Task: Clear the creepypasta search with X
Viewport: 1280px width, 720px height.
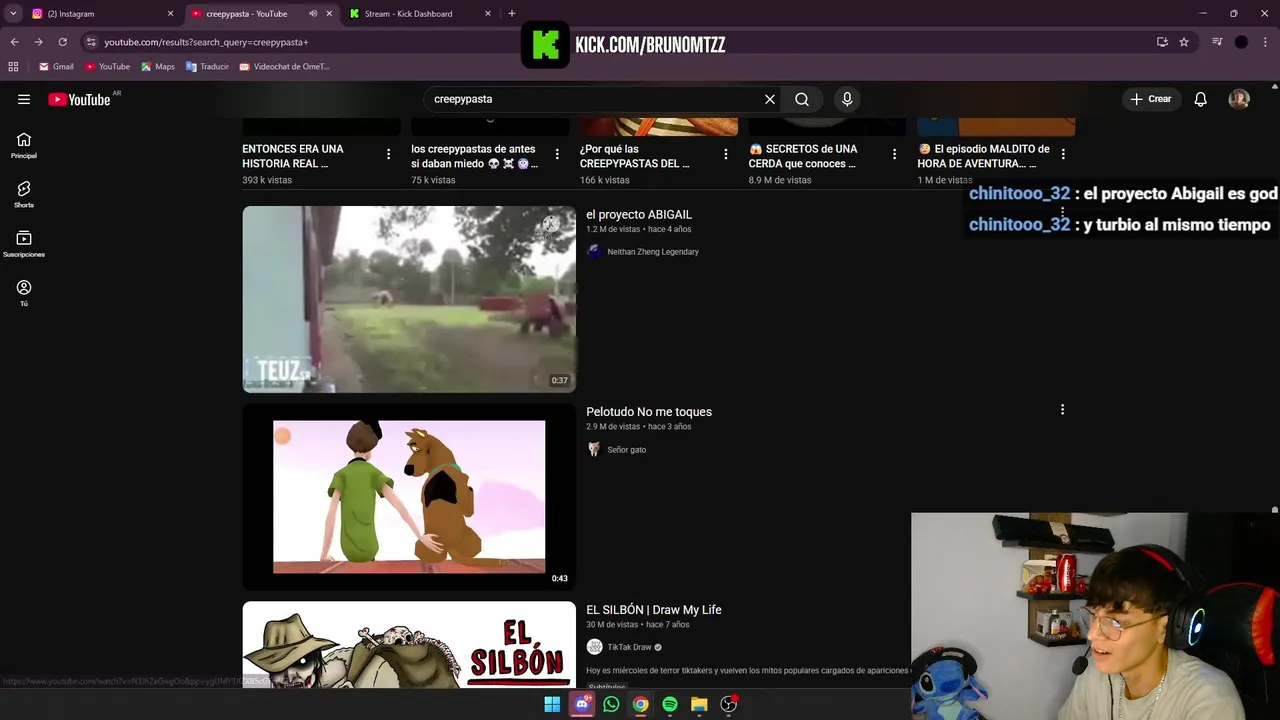Action: point(770,99)
